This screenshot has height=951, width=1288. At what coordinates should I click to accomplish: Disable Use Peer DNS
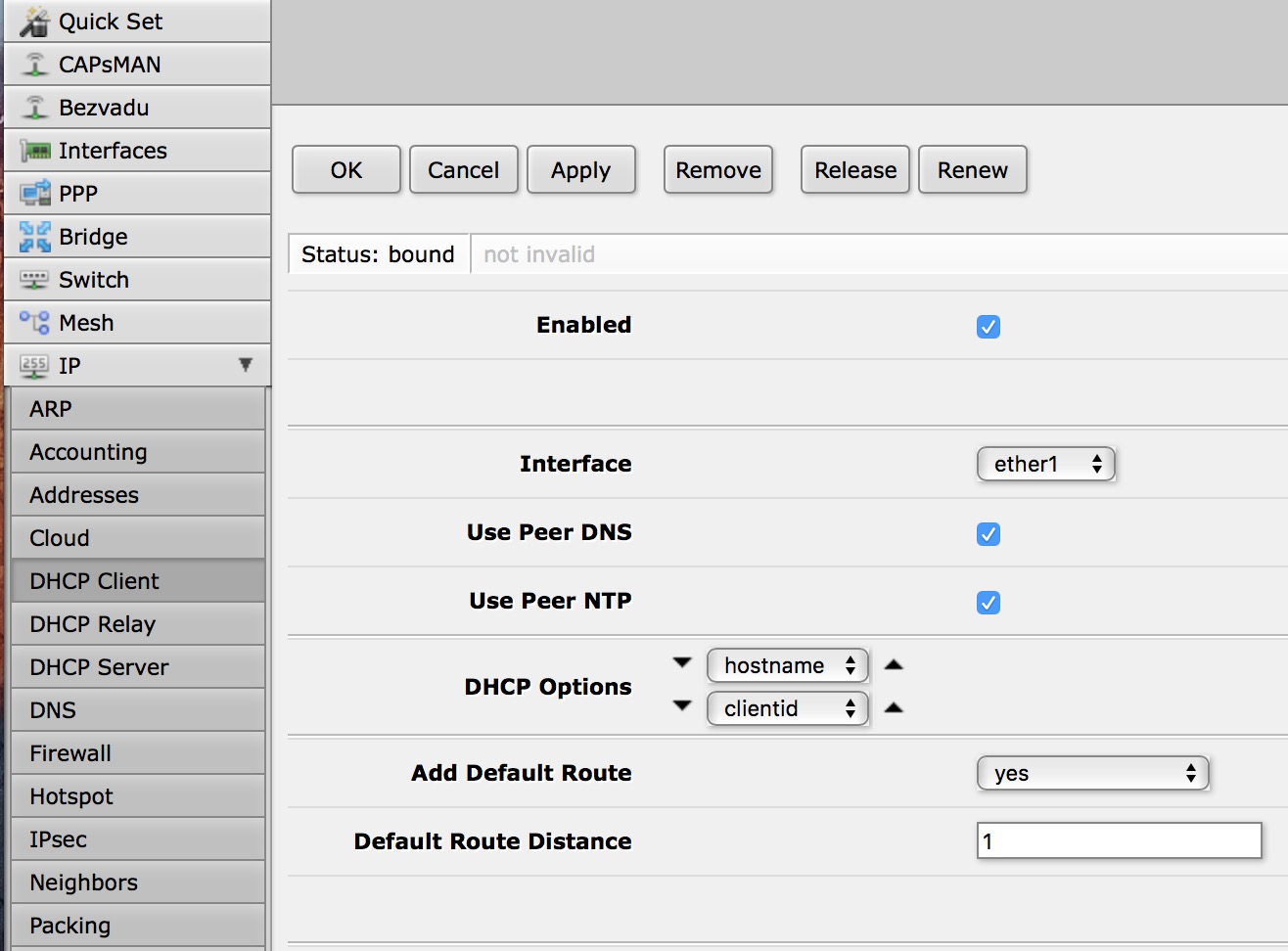click(988, 534)
